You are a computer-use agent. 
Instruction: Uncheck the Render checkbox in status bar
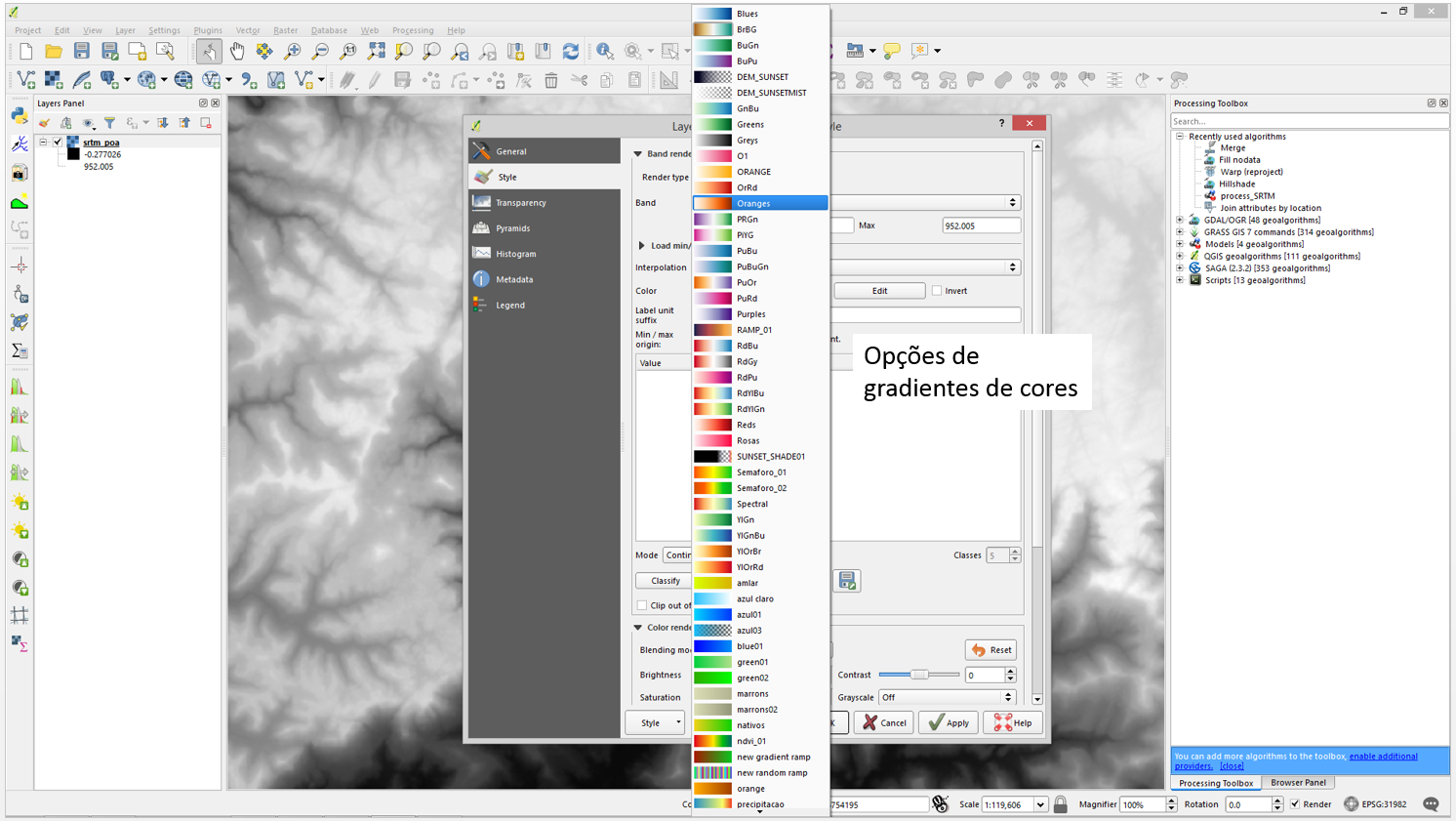point(1295,804)
